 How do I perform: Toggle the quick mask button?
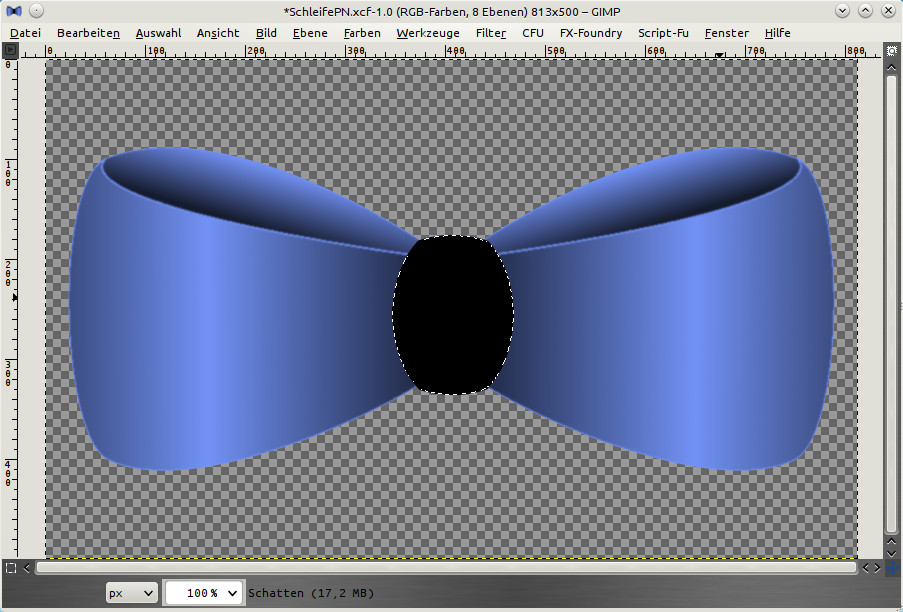[10, 568]
